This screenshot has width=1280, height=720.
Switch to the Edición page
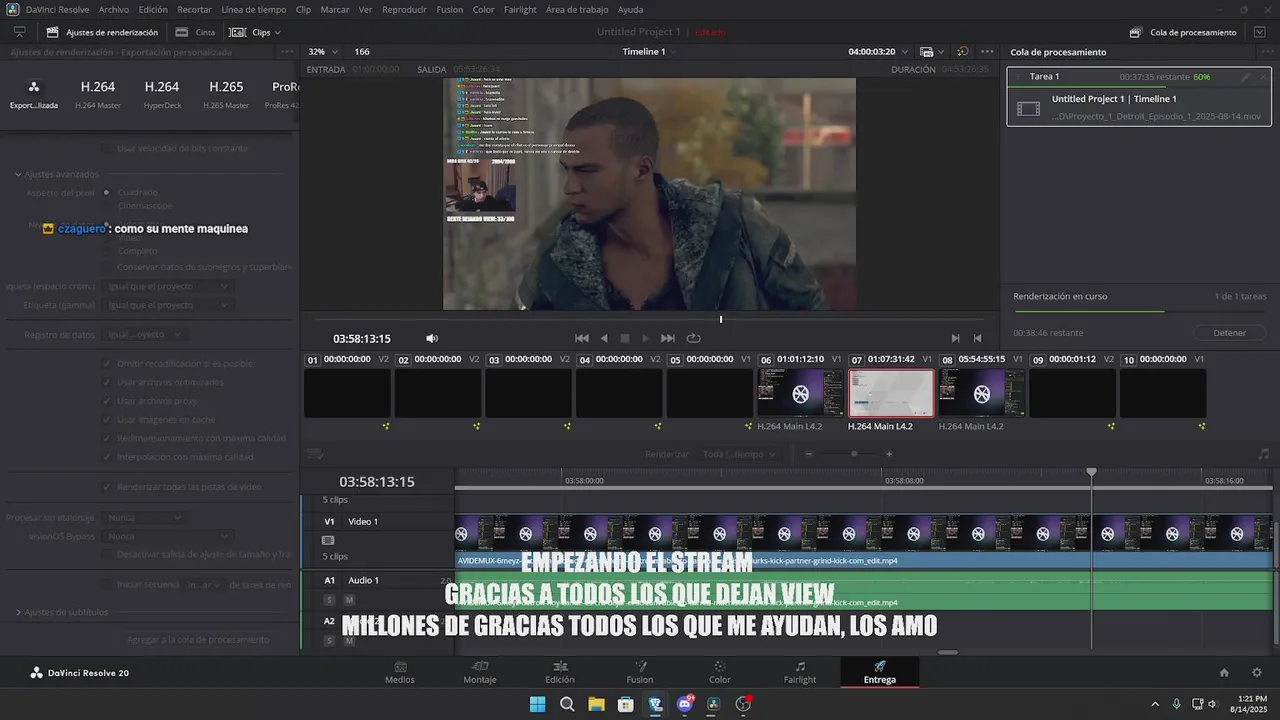(x=560, y=673)
